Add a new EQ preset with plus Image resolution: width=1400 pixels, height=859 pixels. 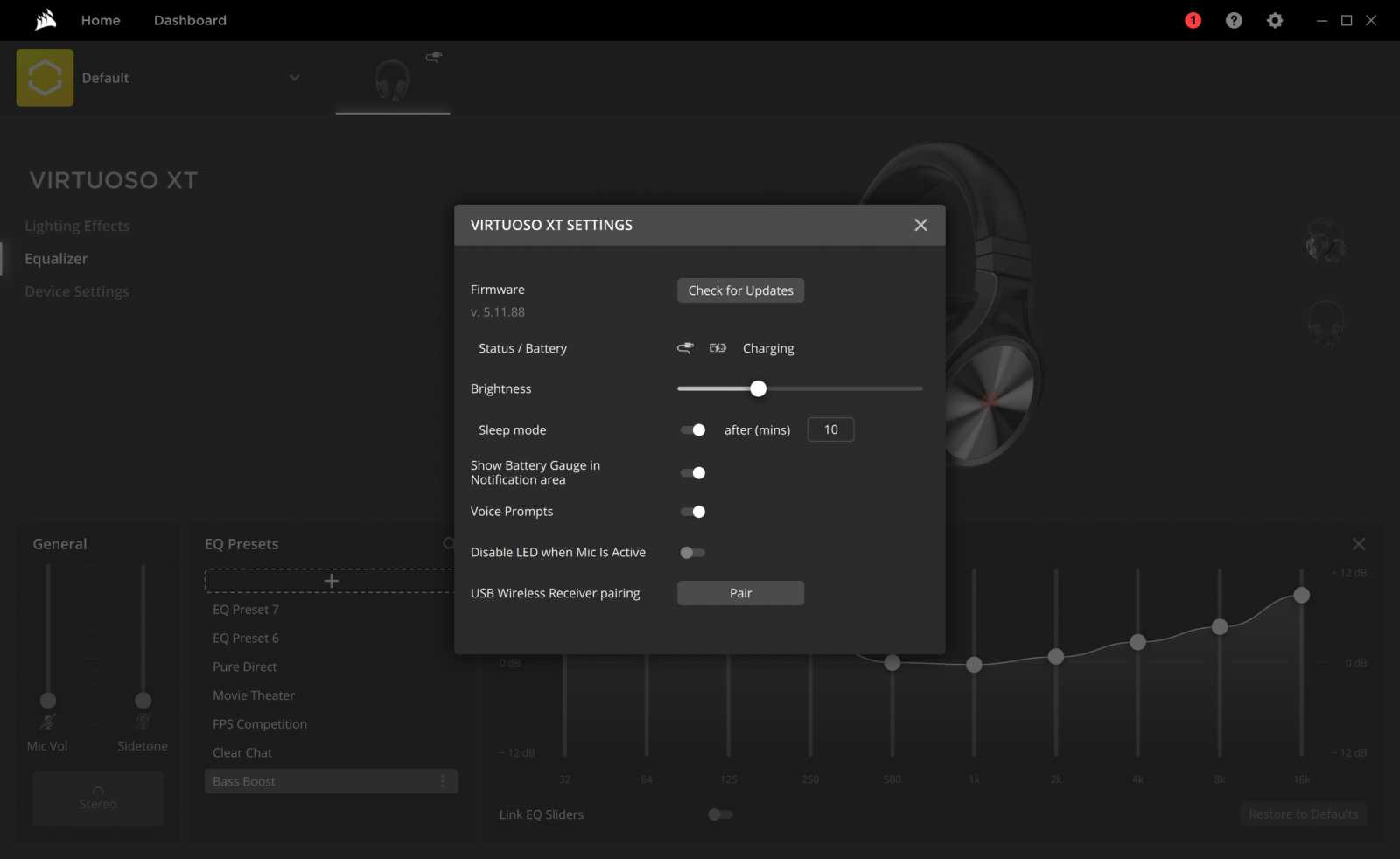click(x=331, y=581)
